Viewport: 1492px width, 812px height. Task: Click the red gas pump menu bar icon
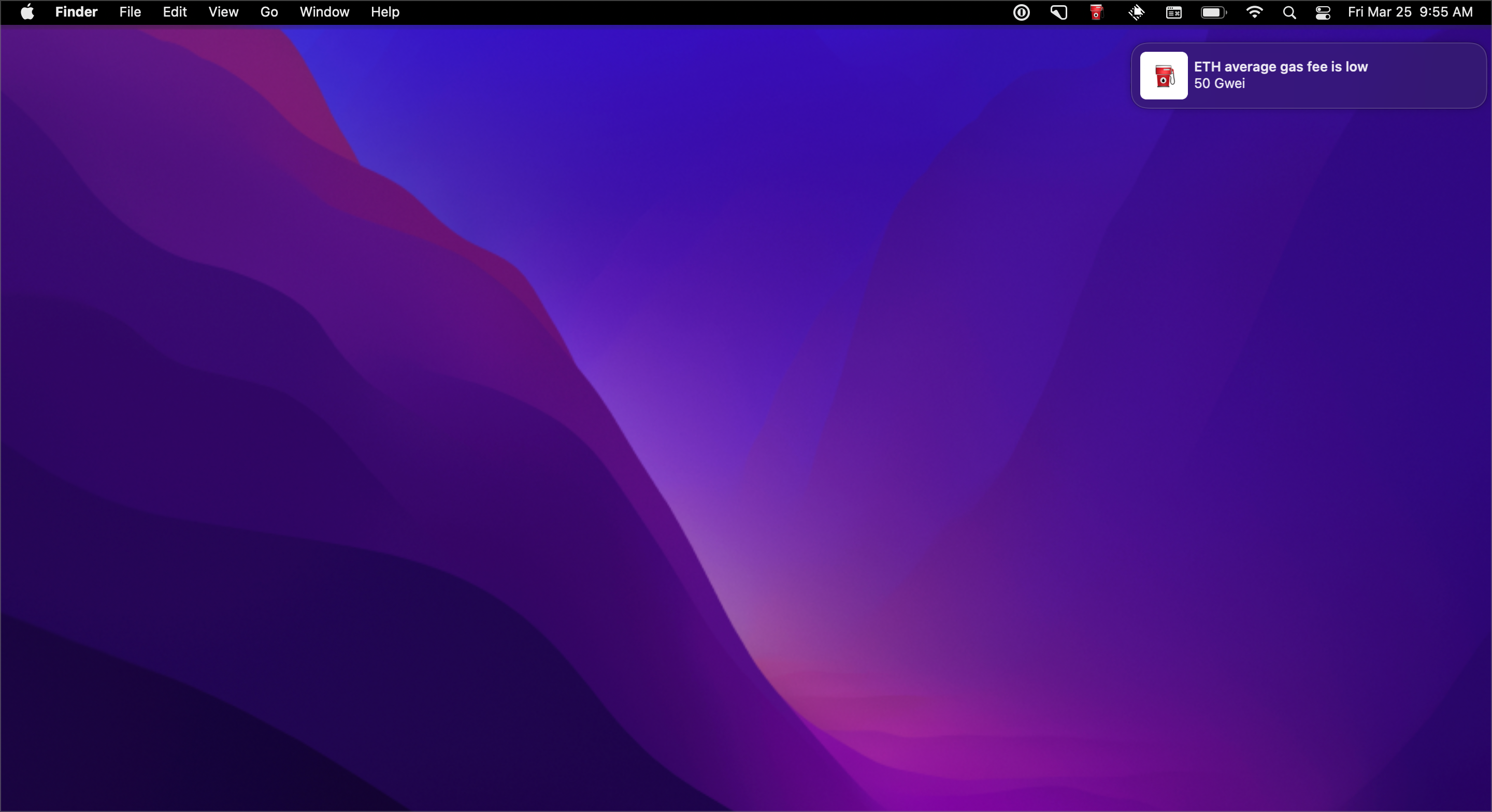pos(1096,12)
